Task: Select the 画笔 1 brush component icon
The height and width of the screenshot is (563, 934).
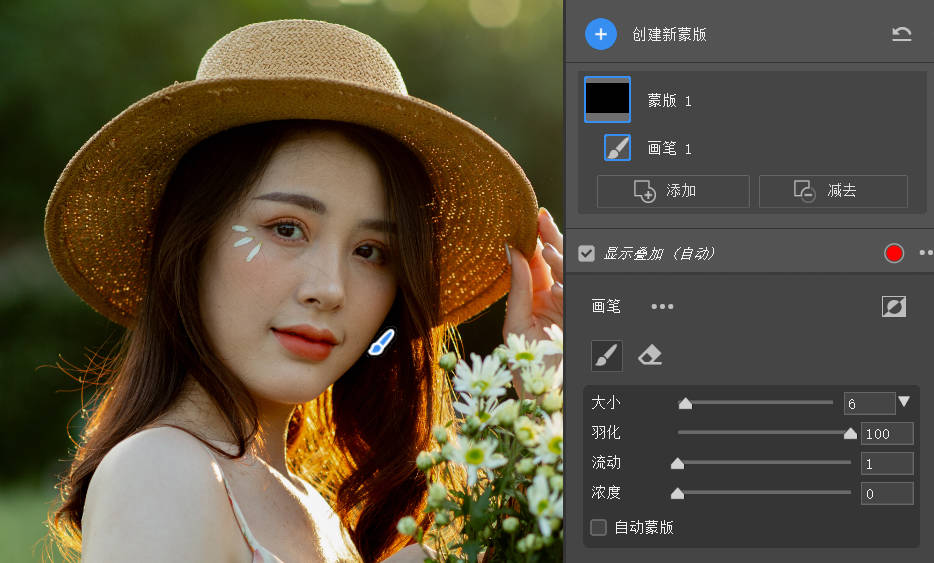Action: (617, 148)
